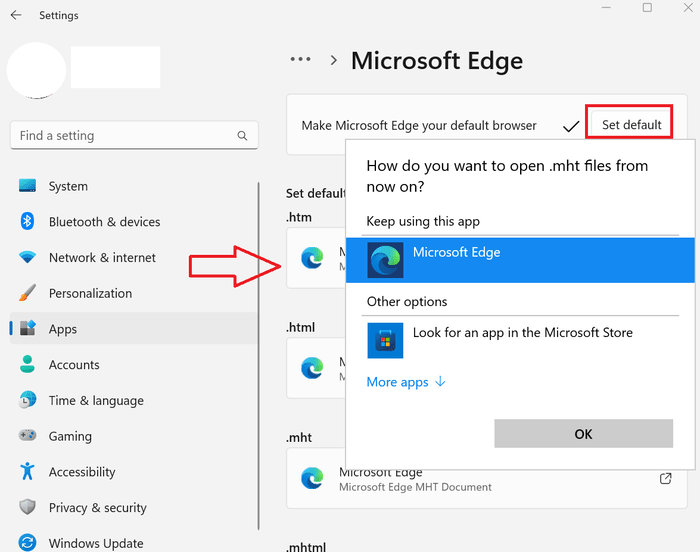Open Gaming settings
The height and width of the screenshot is (552, 700).
(134, 436)
